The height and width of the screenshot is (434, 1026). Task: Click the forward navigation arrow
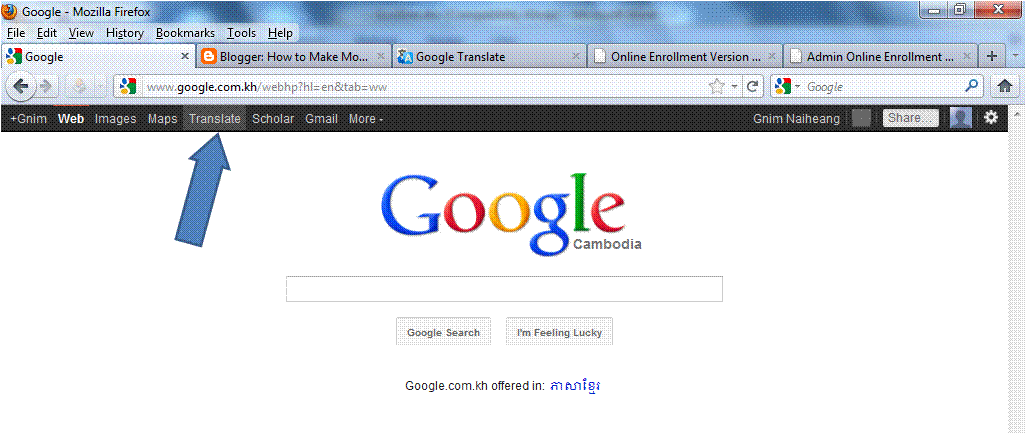[46, 86]
